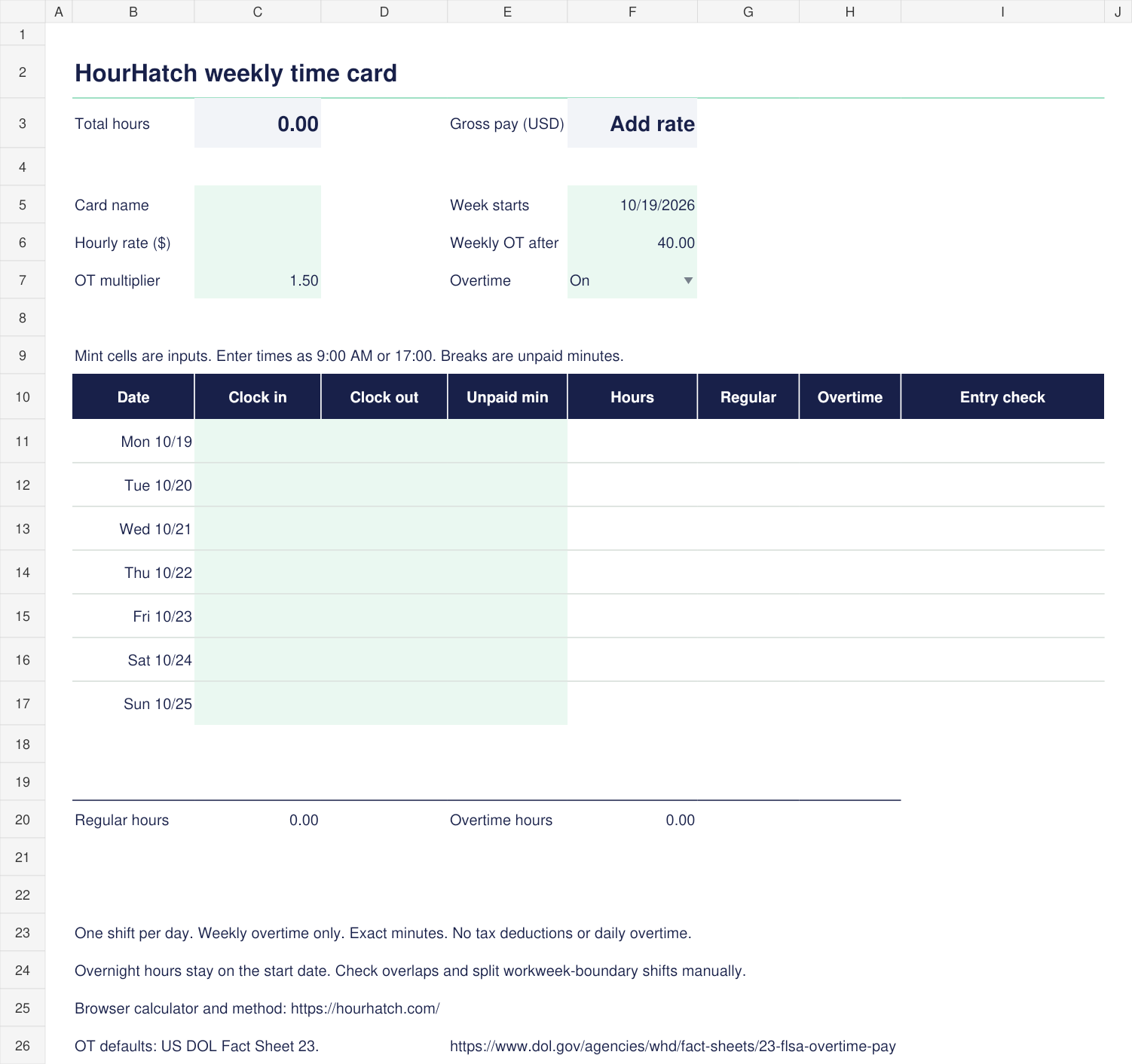Screen dimensions: 1132x1064
Task: Select the OT multiplier value 1.50
Action: [x=258, y=280]
